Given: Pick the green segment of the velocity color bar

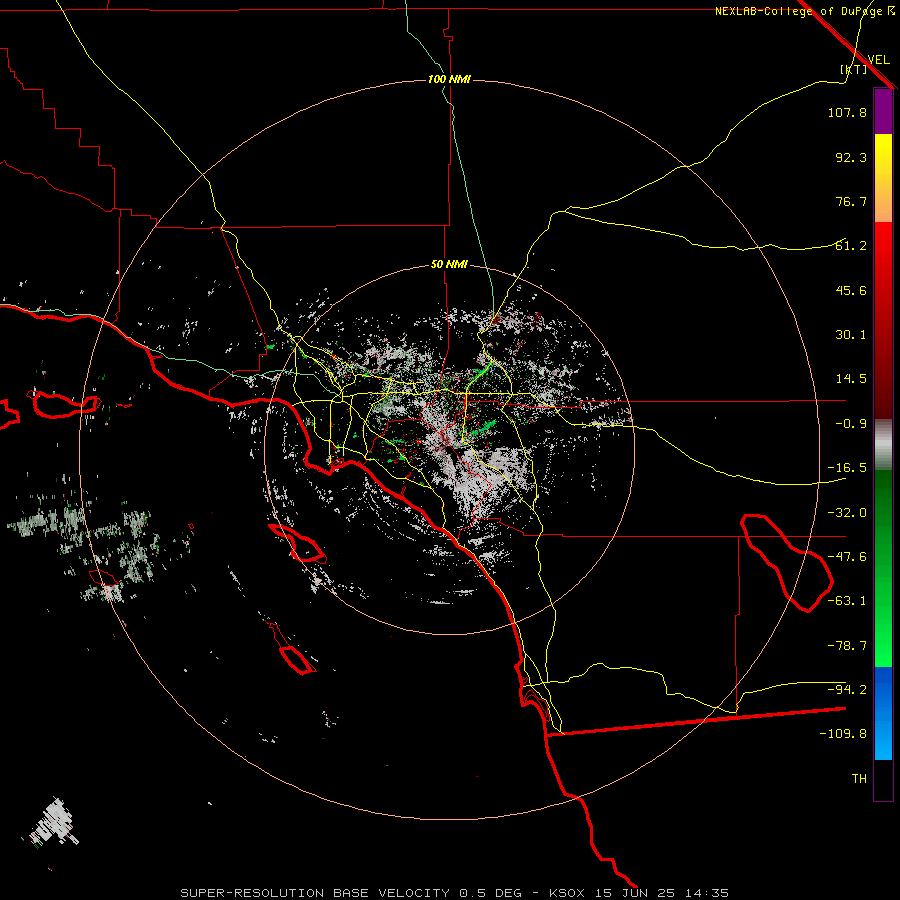Looking at the screenshot, I should tap(883, 568).
